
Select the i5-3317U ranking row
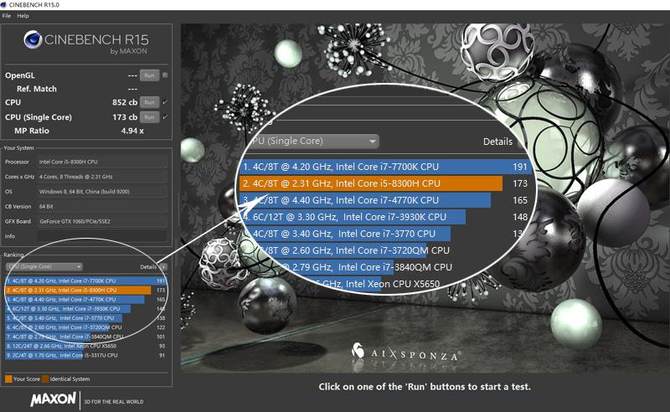point(85,355)
